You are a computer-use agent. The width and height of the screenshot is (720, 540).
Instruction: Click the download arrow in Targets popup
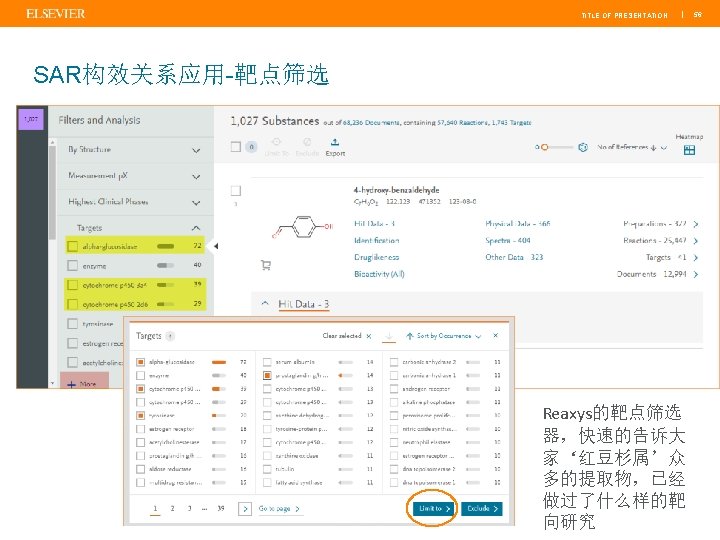pos(389,337)
